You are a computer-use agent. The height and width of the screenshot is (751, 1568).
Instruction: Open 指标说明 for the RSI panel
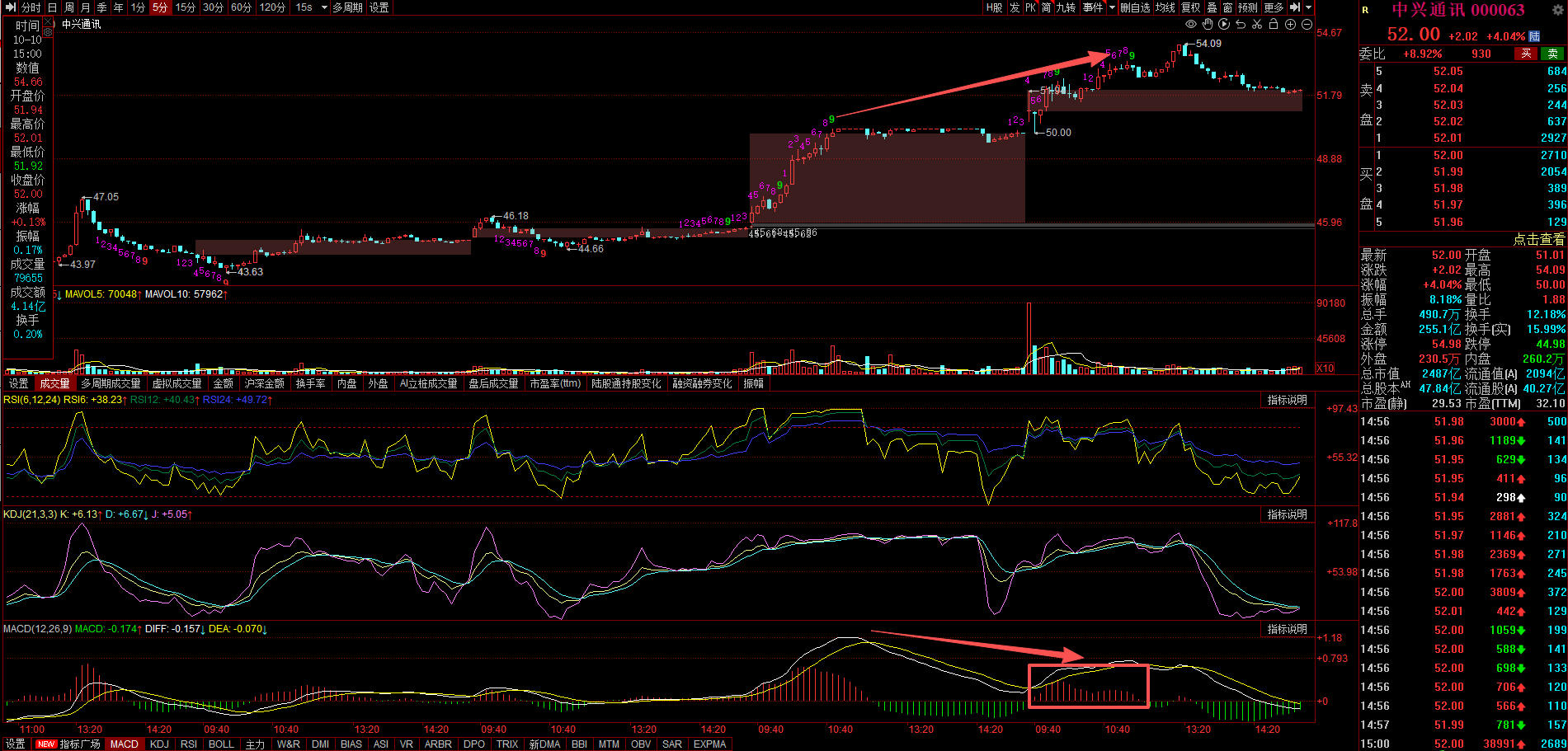click(x=1288, y=400)
